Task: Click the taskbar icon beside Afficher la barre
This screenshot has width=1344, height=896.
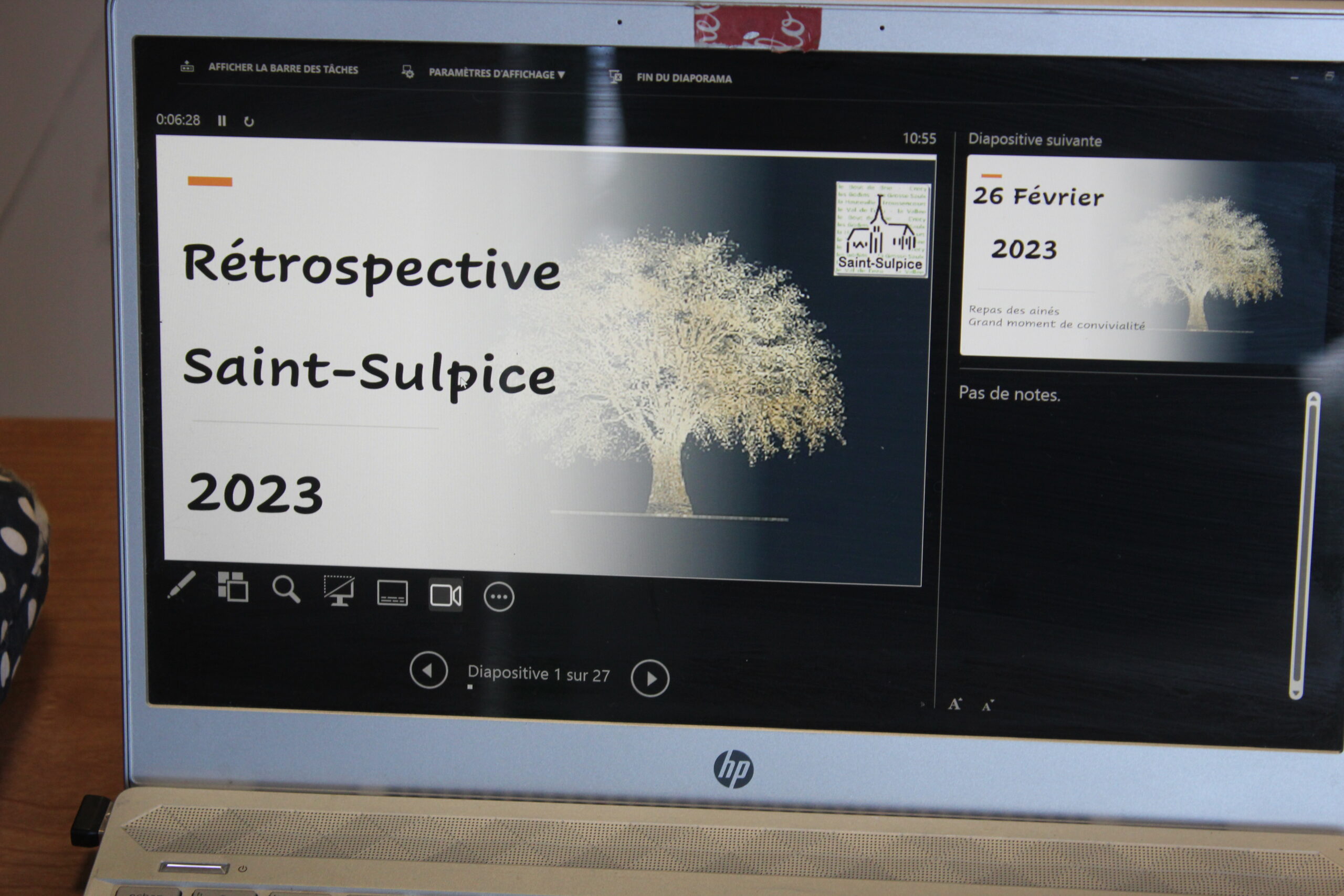Action: tap(187, 66)
